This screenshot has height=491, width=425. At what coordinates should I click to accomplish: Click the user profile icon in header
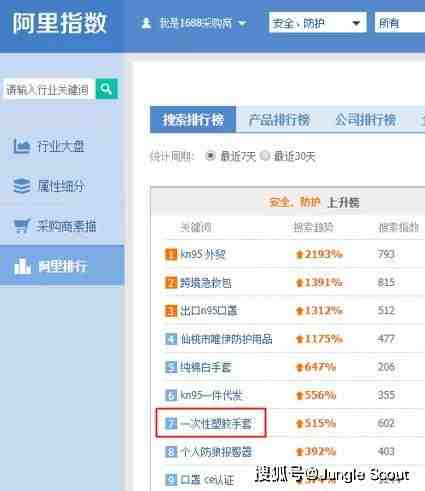(x=146, y=23)
